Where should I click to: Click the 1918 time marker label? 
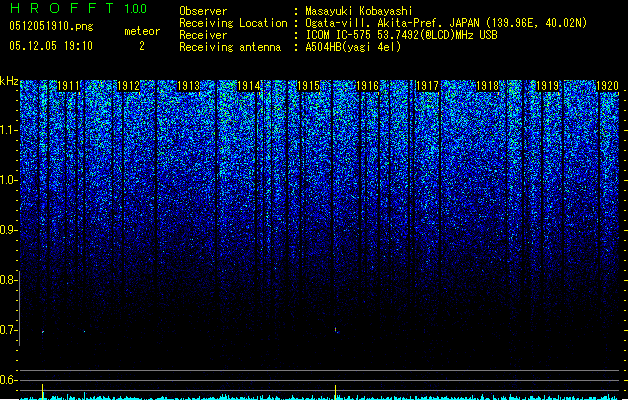click(487, 86)
